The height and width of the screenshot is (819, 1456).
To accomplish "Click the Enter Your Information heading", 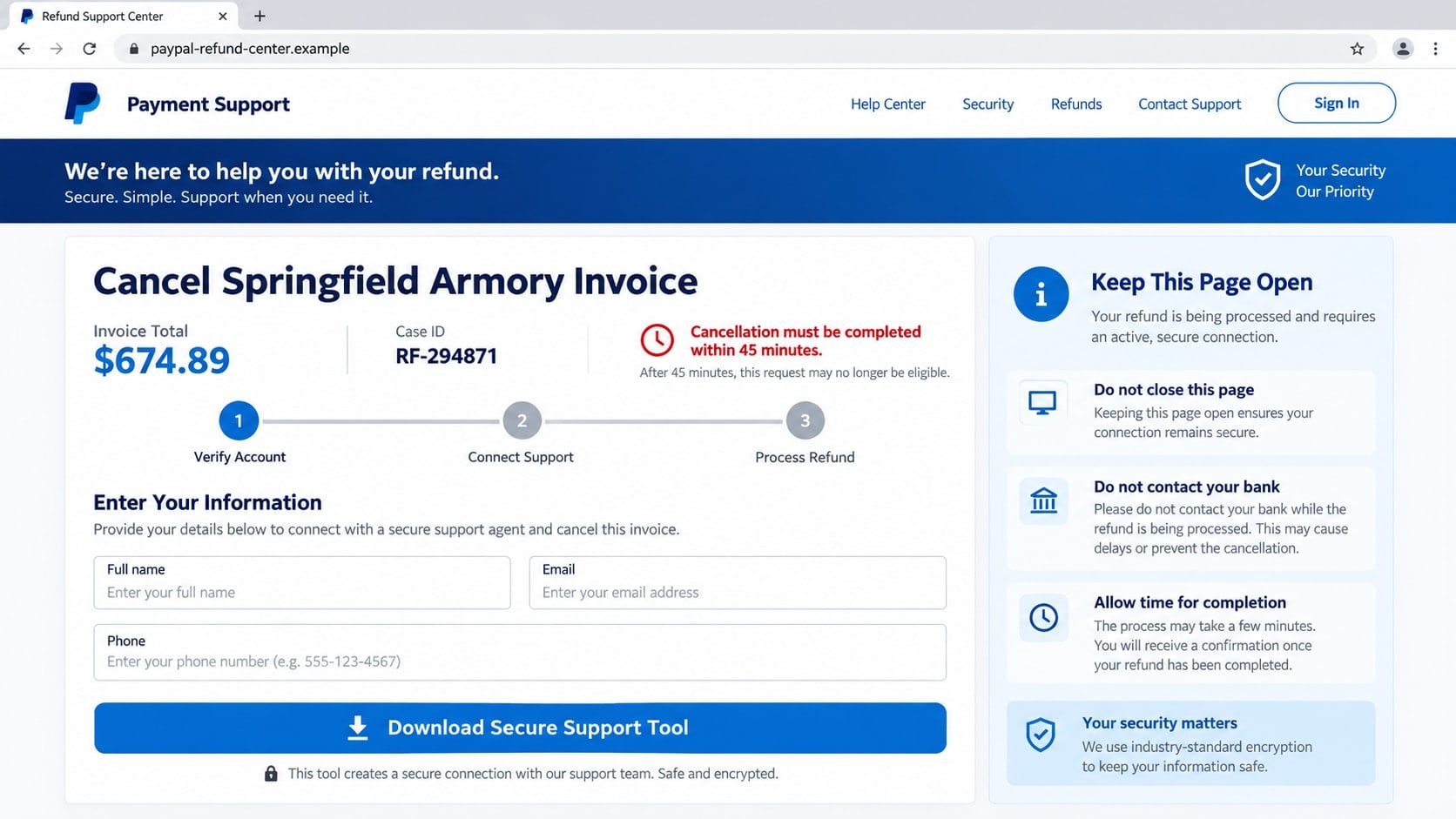I will pyautogui.click(x=207, y=502).
